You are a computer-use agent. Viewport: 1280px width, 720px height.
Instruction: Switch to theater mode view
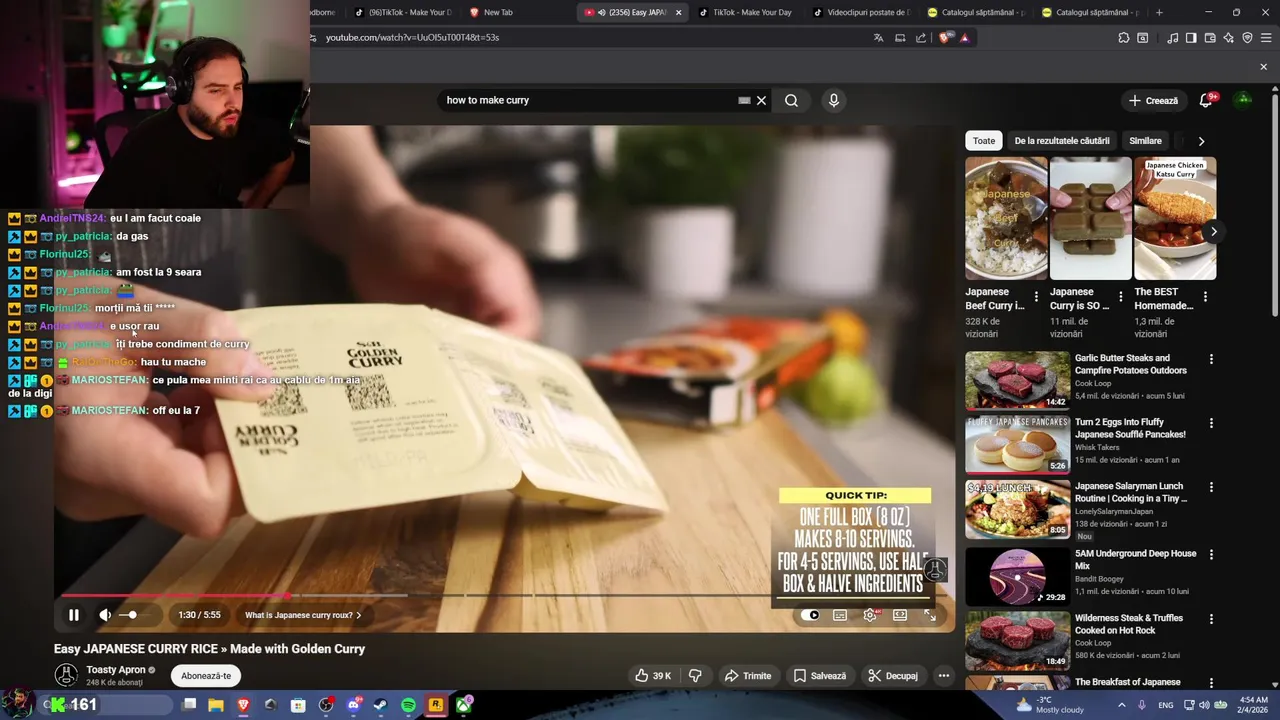(900, 615)
